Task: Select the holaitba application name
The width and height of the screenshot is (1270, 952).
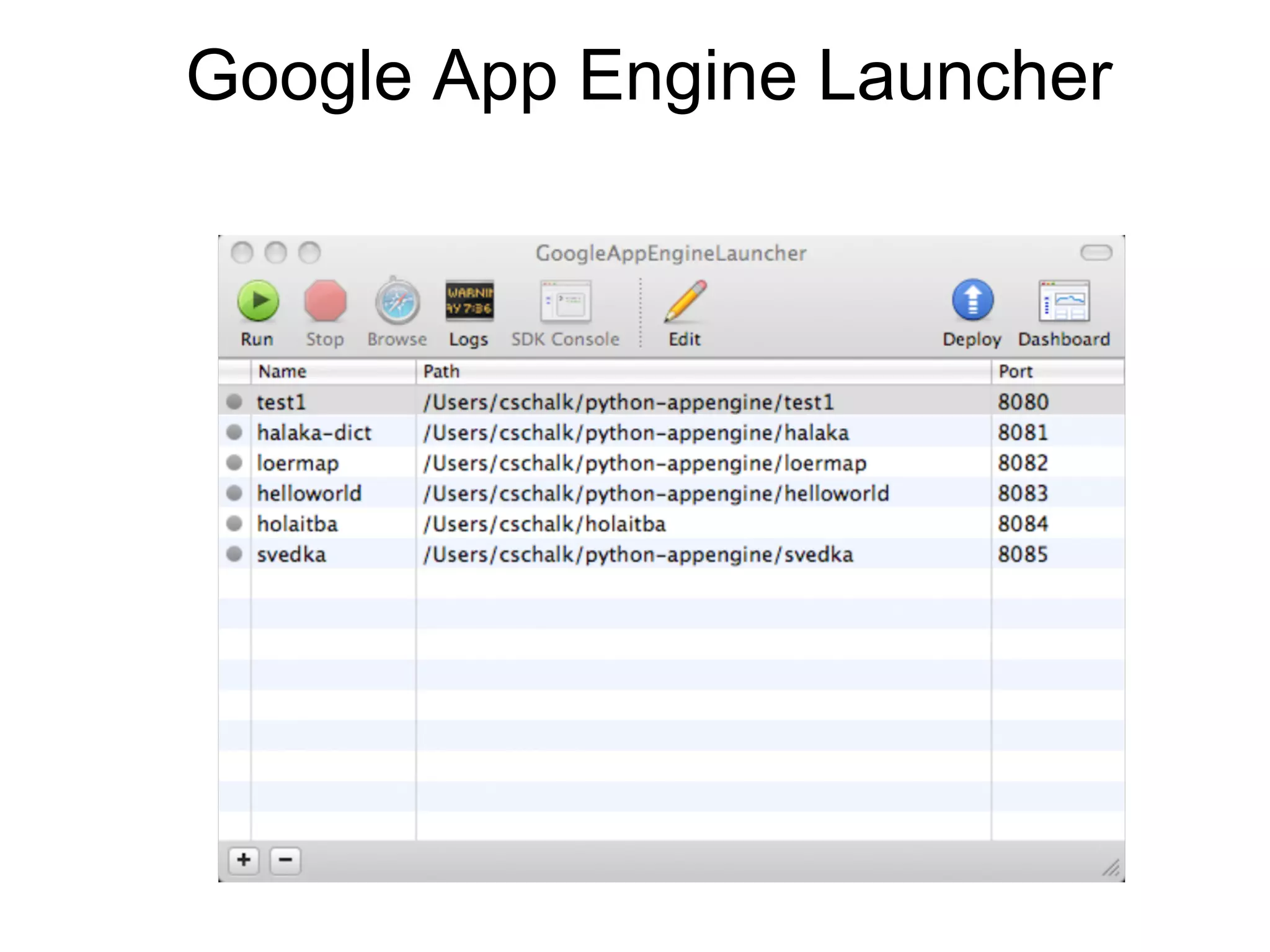Action: pos(298,524)
